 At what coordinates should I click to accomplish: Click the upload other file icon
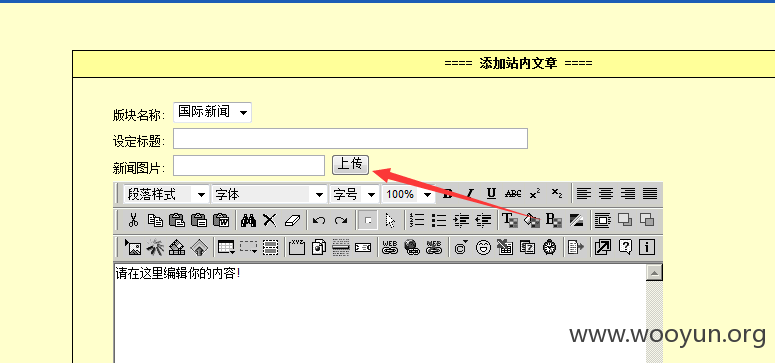tap(199, 247)
